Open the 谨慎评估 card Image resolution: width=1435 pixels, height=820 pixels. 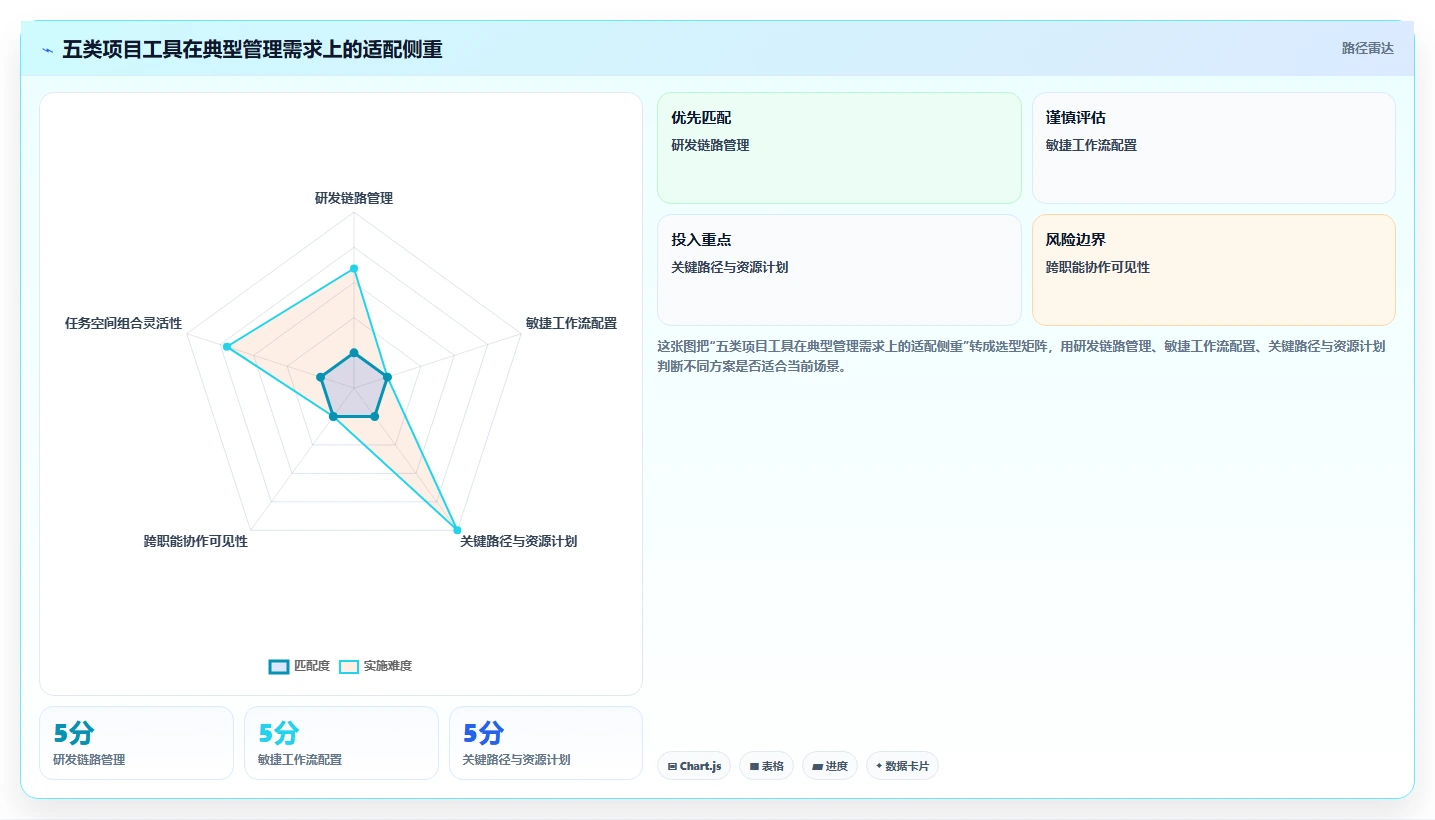pos(1213,148)
